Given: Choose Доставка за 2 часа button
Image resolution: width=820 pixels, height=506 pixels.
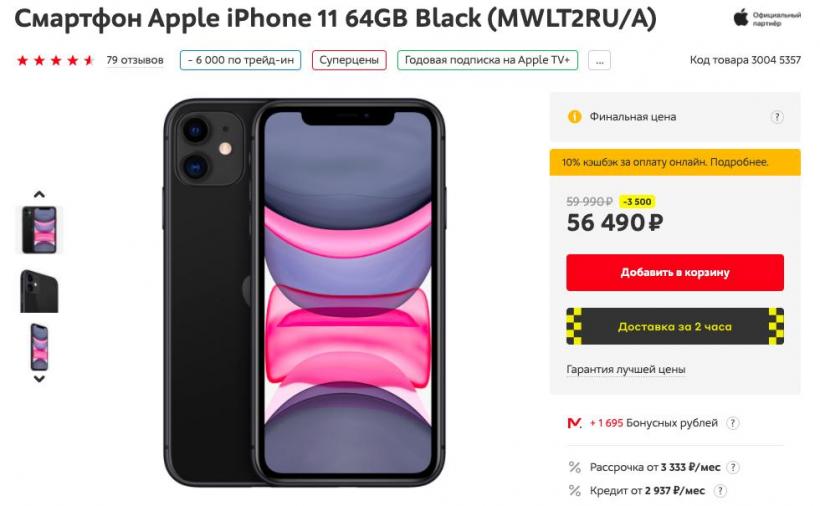Looking at the screenshot, I should 675,327.
